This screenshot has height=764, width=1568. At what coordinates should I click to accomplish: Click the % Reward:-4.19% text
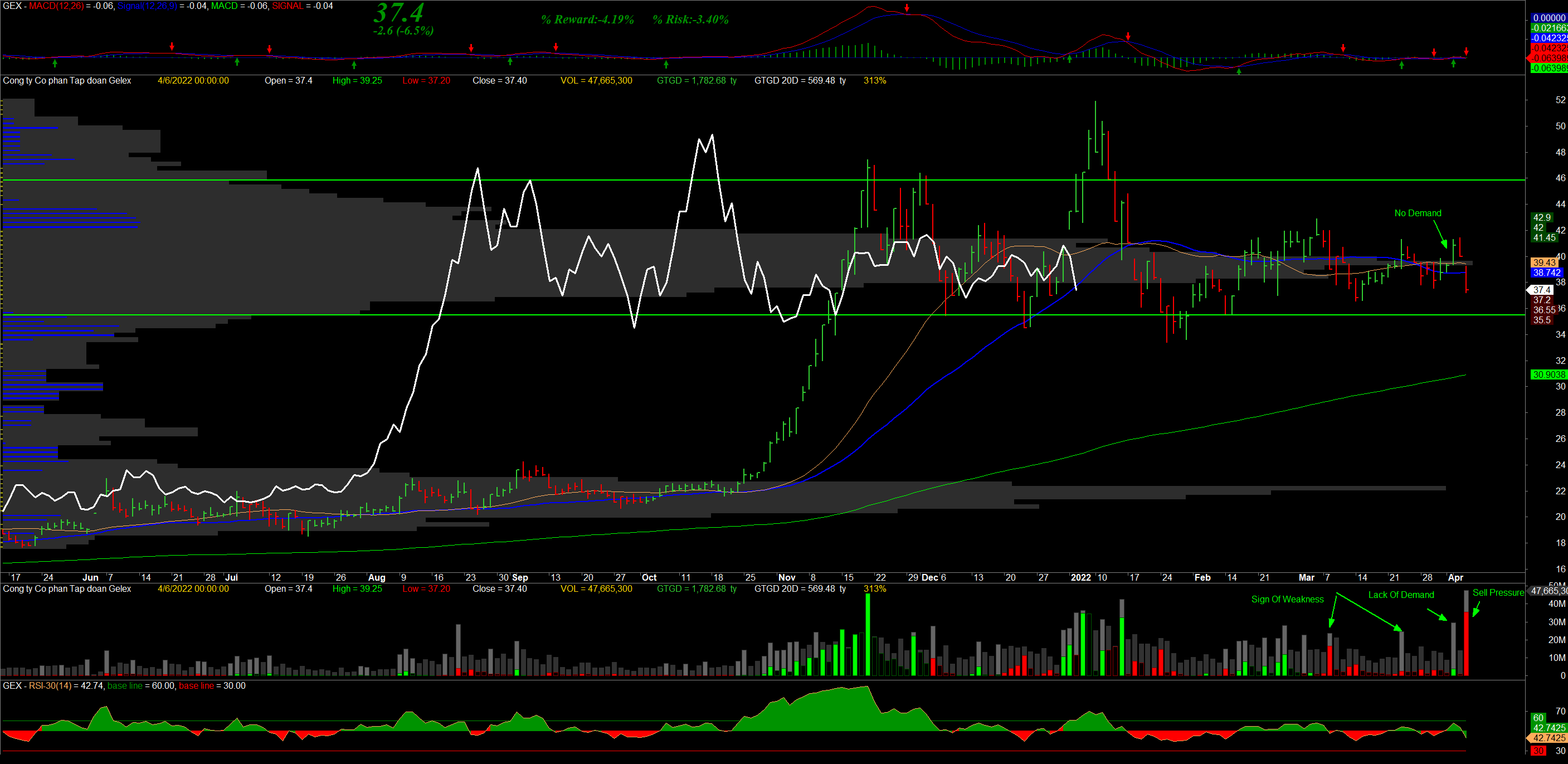(x=587, y=20)
